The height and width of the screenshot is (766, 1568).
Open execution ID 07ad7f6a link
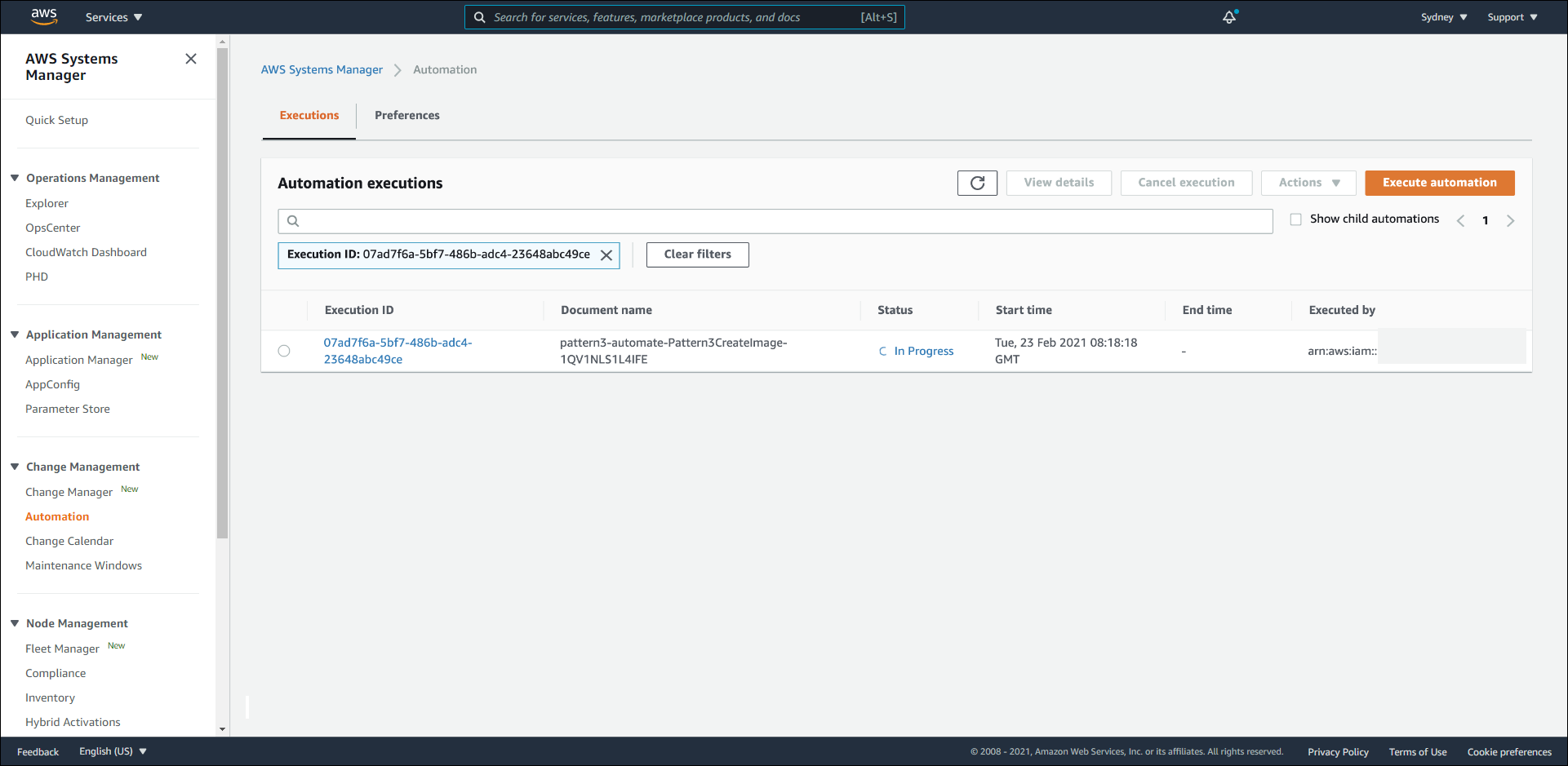(x=398, y=351)
